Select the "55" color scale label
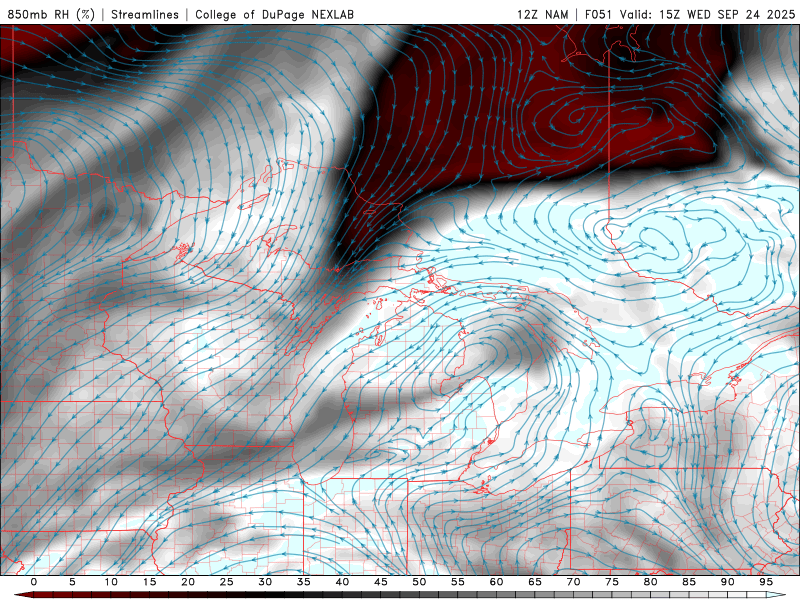Image resolution: width=800 pixels, height=600 pixels. tap(458, 582)
